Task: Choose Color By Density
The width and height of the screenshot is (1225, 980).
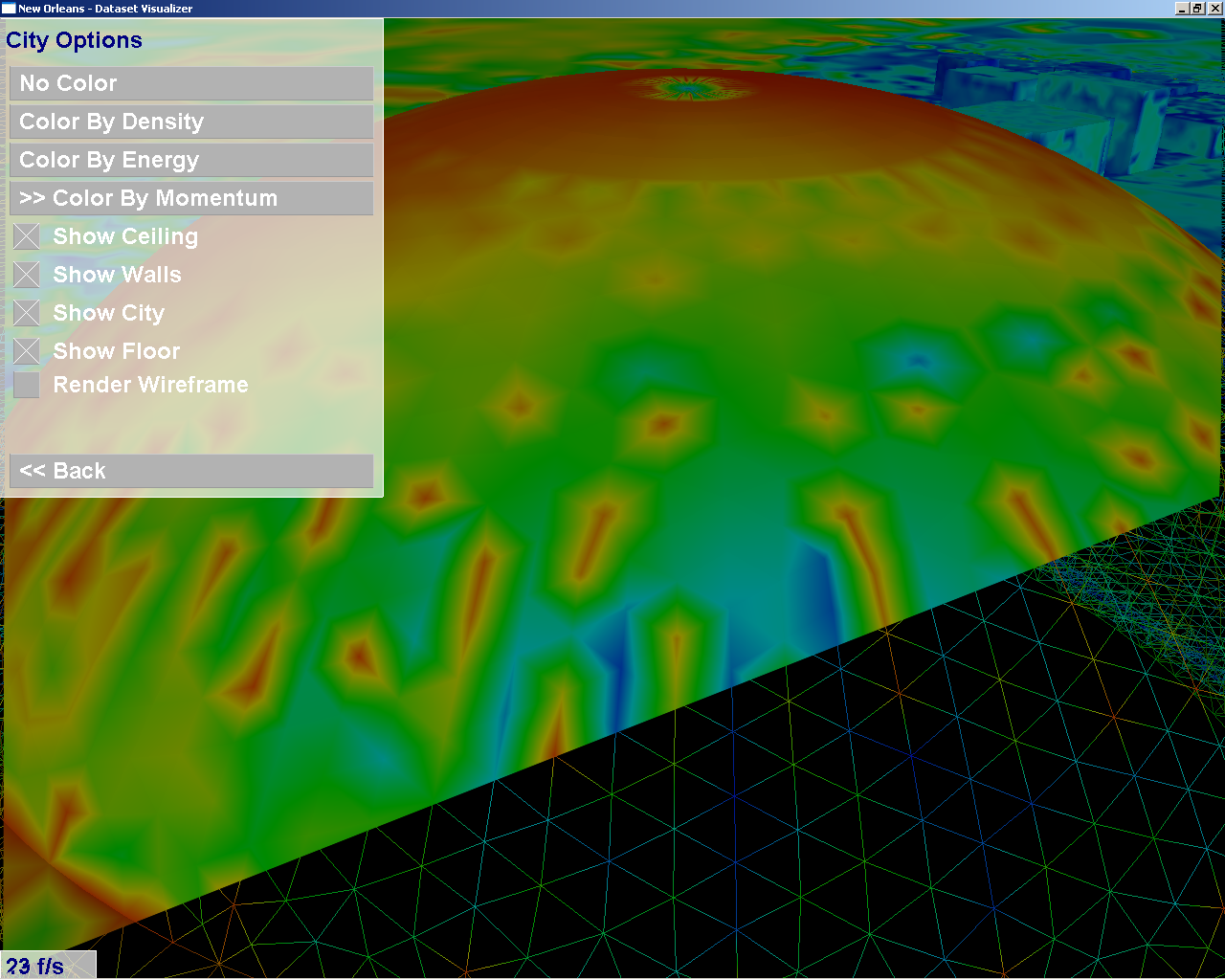Action: 191,122
